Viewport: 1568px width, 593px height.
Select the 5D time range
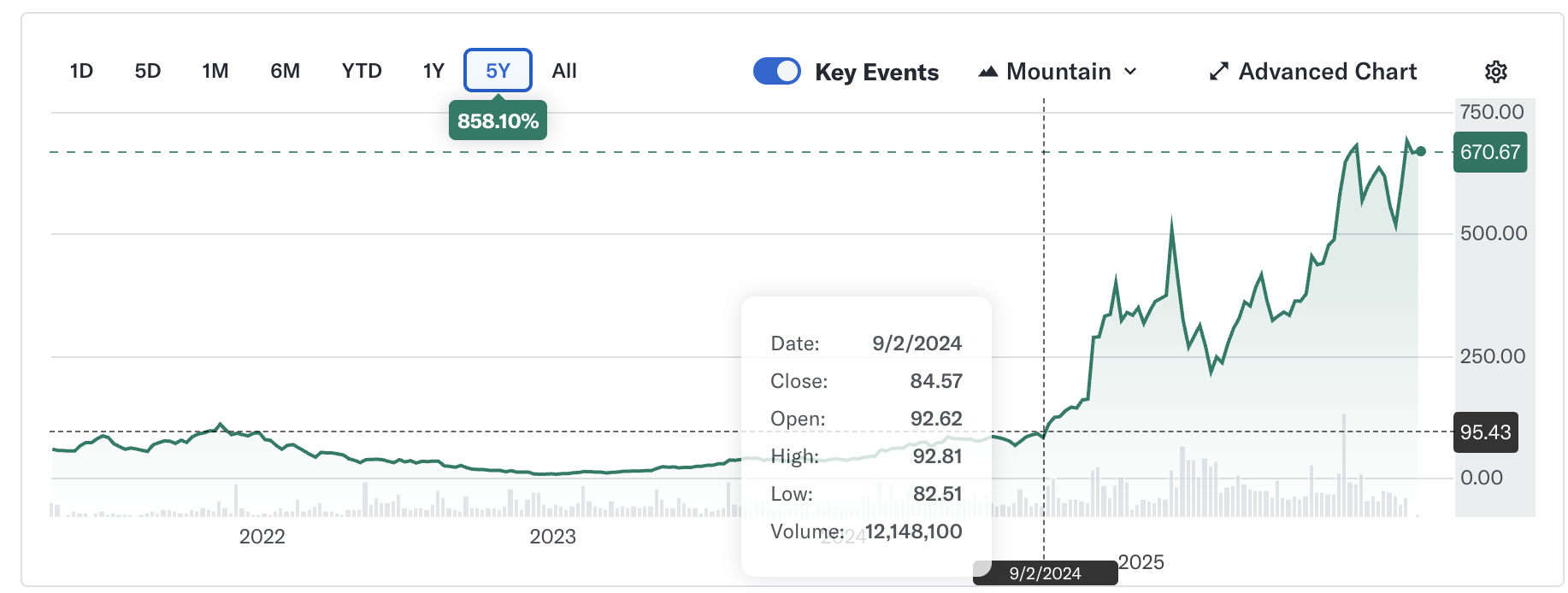[148, 71]
